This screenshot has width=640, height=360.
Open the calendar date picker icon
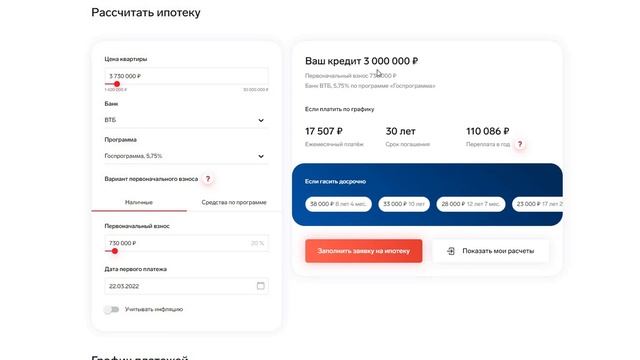[x=260, y=286]
